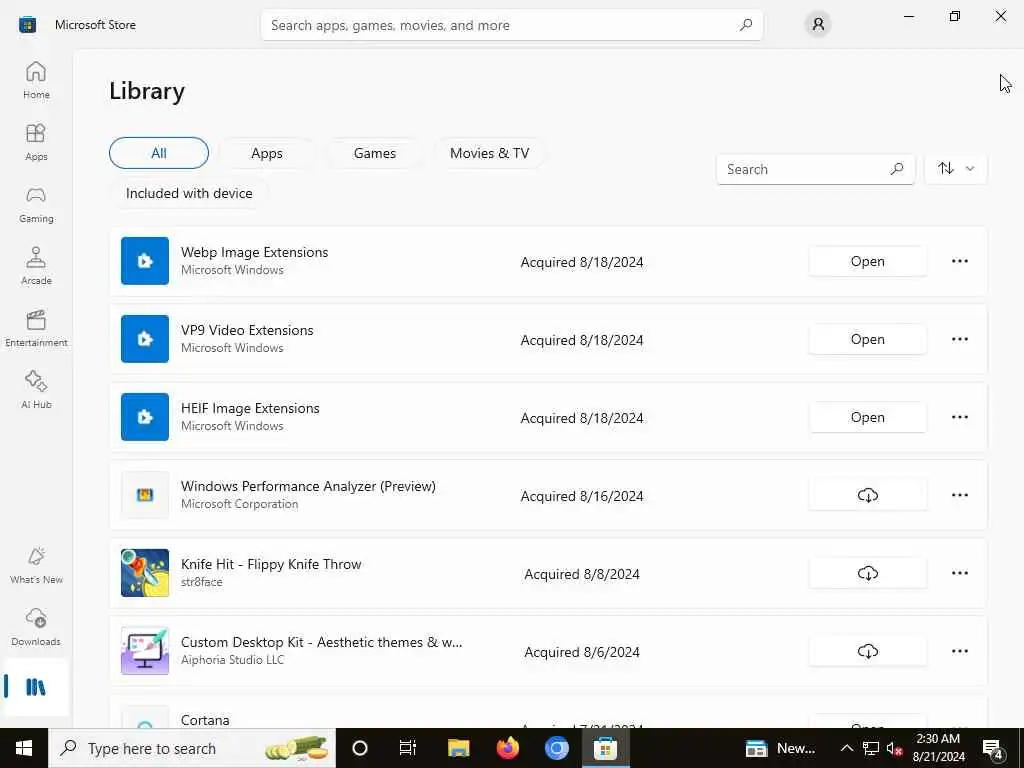
Task: Click the HEIF Image Extensions title
Action: pyautogui.click(x=250, y=408)
